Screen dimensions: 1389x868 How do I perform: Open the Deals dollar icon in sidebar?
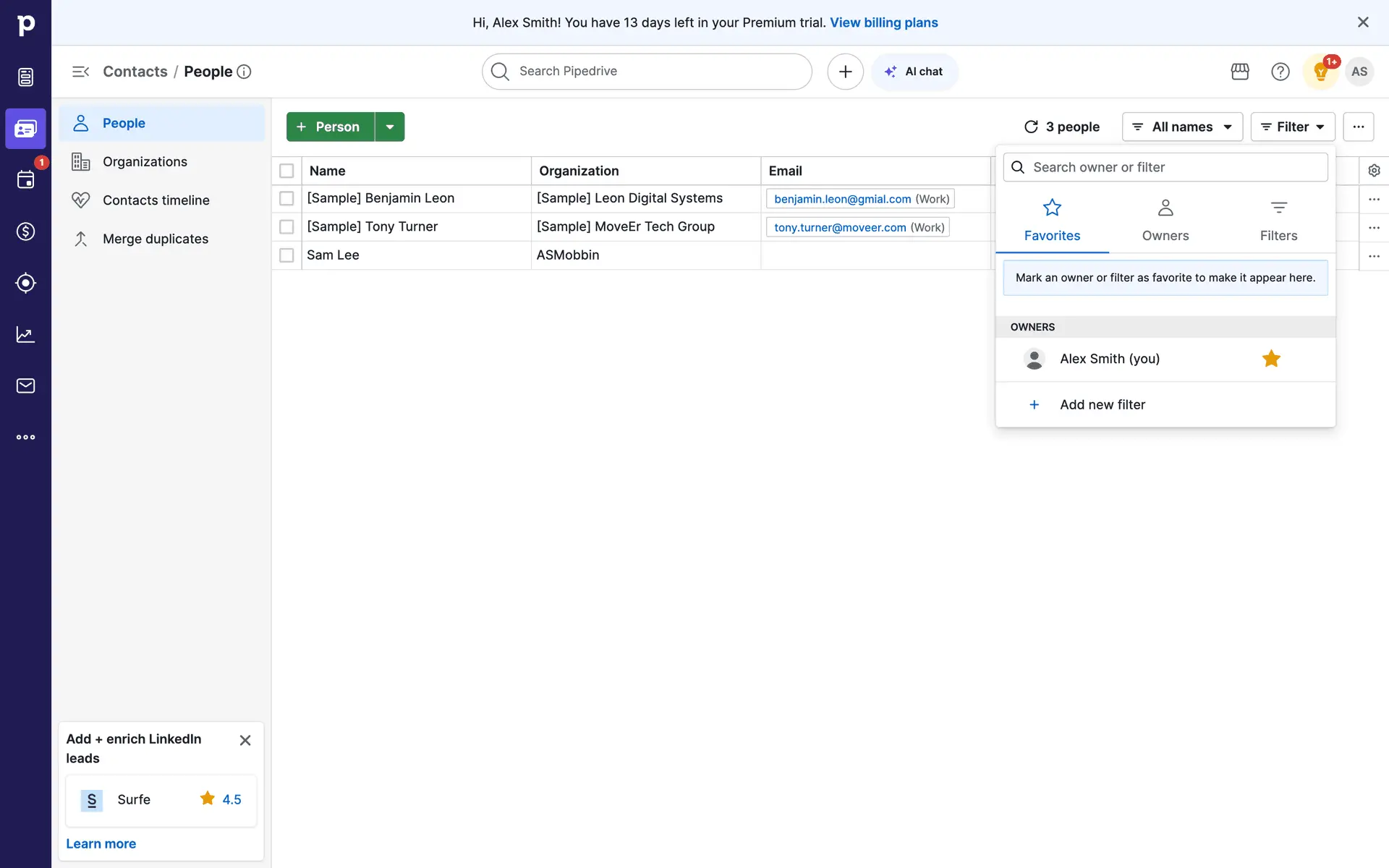coord(25,231)
